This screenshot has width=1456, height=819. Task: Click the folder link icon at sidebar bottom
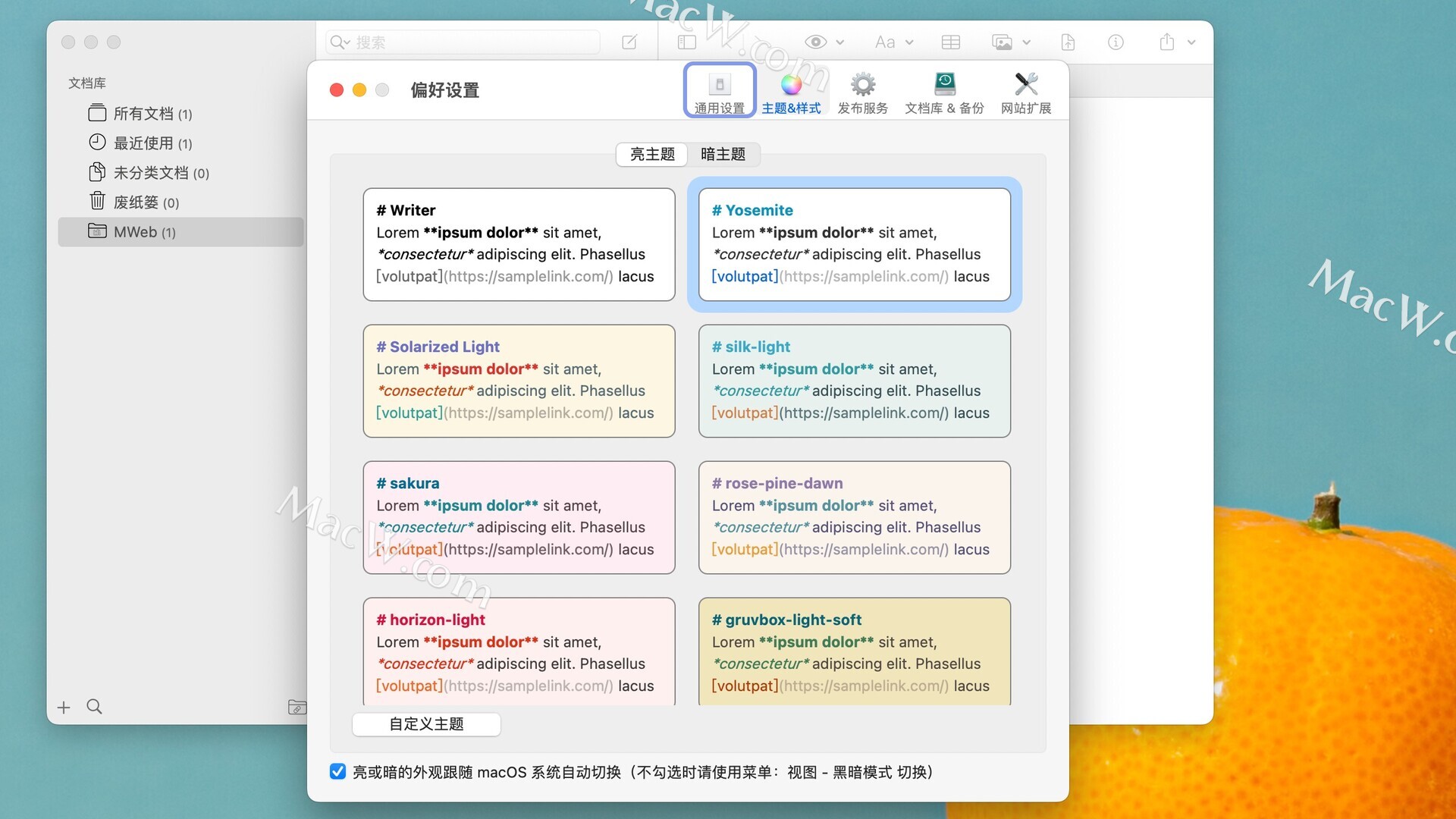pyautogui.click(x=297, y=708)
